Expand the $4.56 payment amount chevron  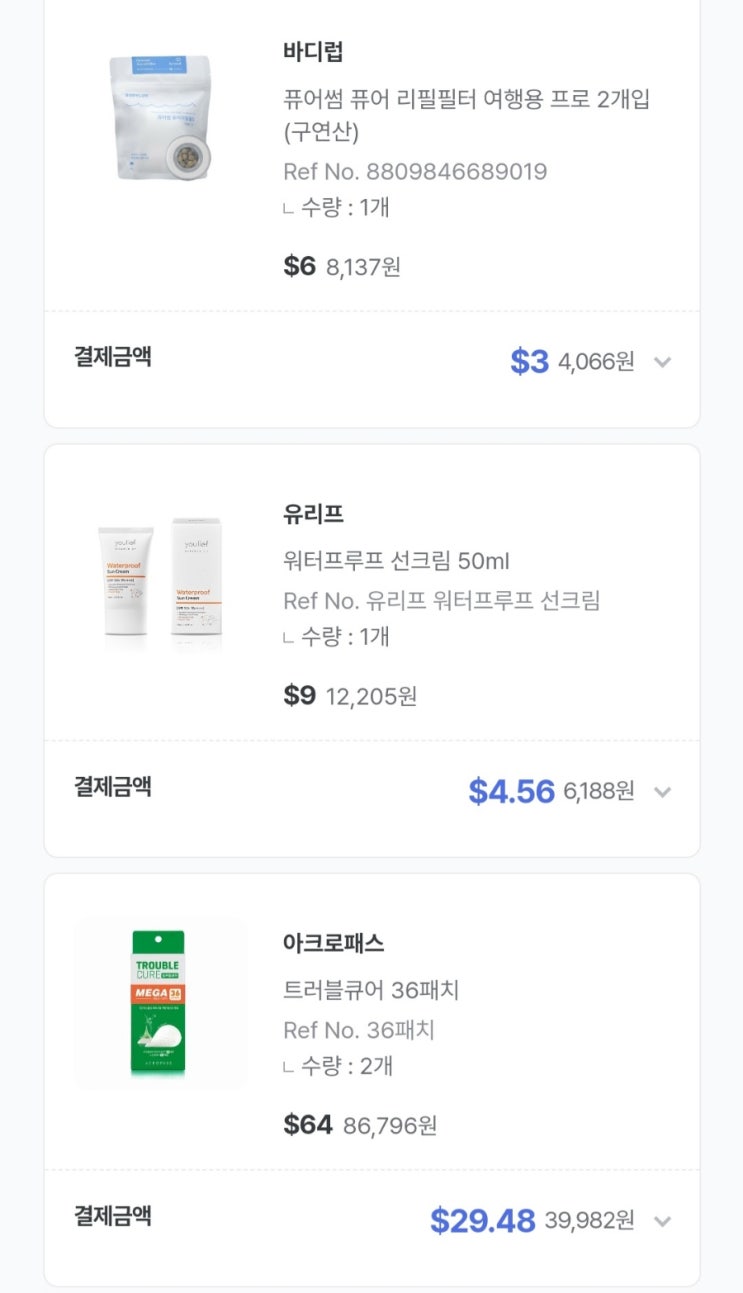pyautogui.click(x=661, y=792)
